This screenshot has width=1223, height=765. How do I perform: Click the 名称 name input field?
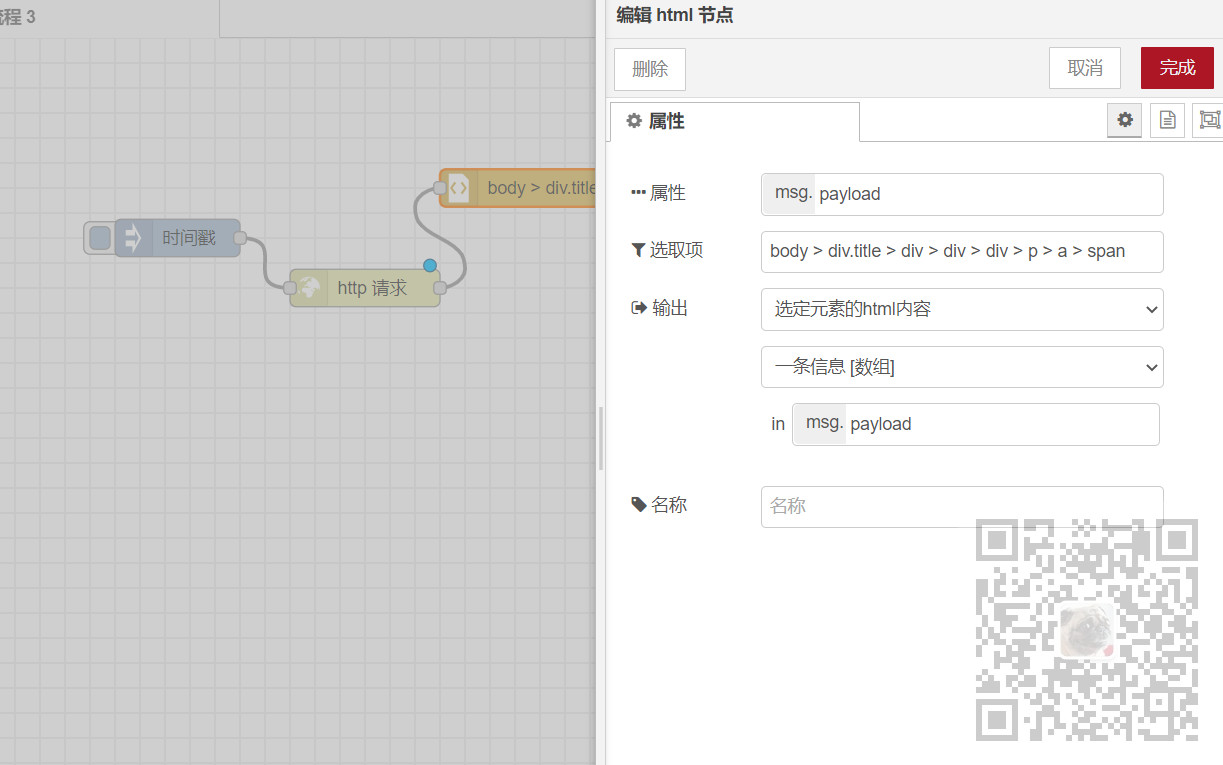pos(962,507)
